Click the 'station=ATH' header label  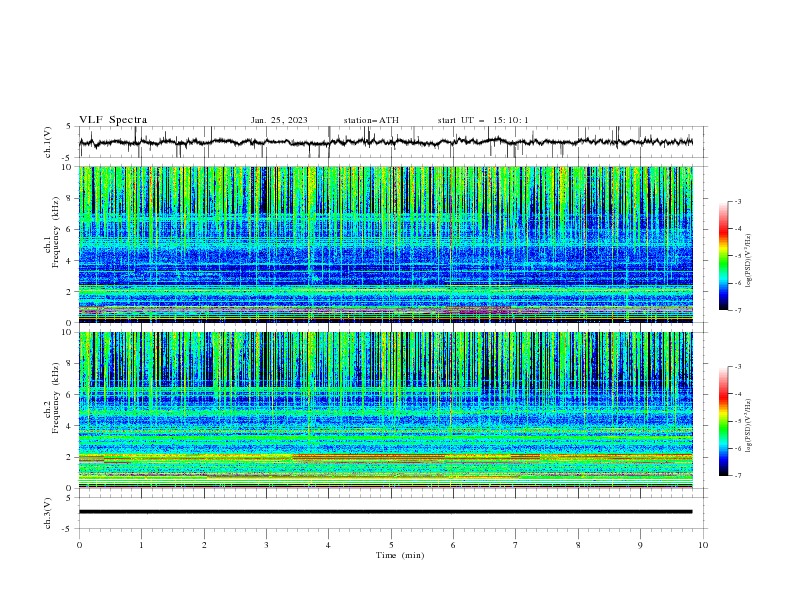tap(371, 120)
